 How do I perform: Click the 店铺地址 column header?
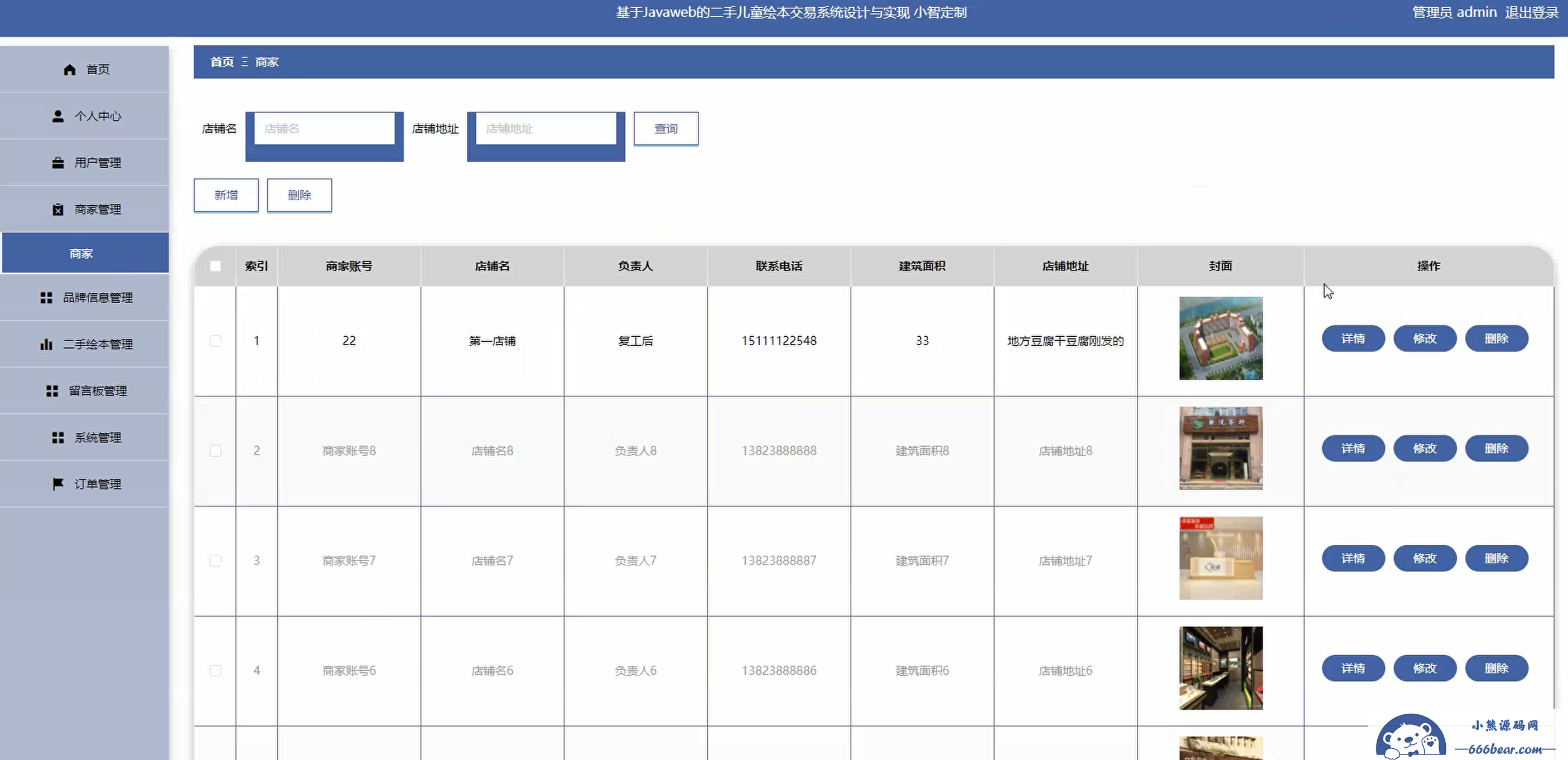tap(1065, 266)
